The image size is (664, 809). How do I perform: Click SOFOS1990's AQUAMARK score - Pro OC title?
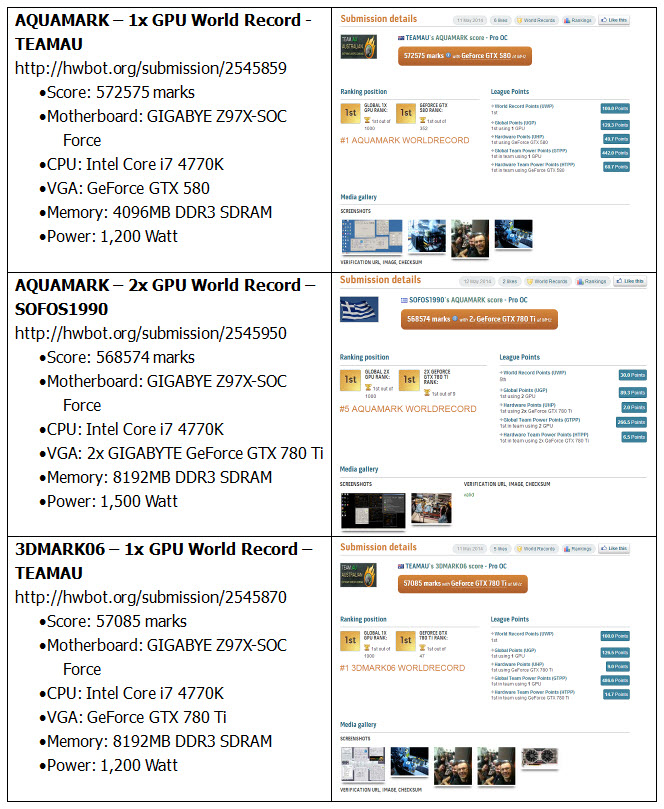tap(468, 300)
